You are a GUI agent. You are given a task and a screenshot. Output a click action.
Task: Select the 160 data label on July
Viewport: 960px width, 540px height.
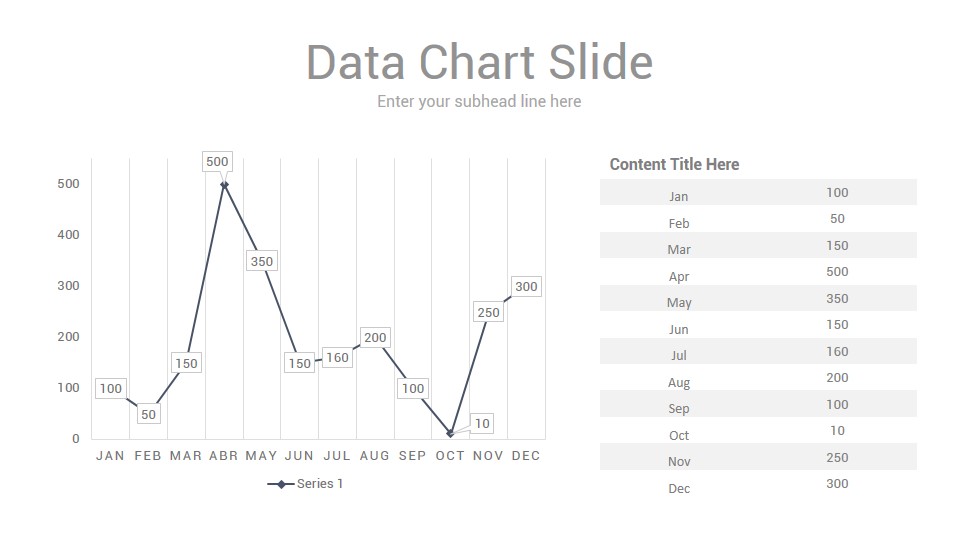337,358
